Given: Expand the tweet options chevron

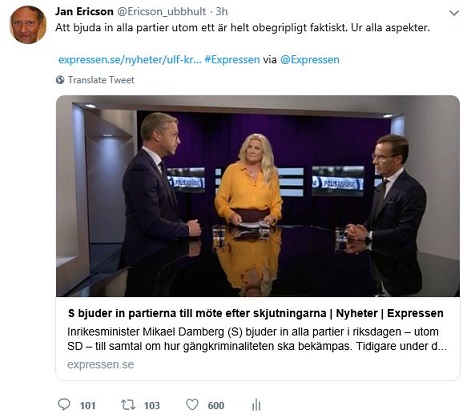Looking at the screenshot, I should (x=454, y=13).
